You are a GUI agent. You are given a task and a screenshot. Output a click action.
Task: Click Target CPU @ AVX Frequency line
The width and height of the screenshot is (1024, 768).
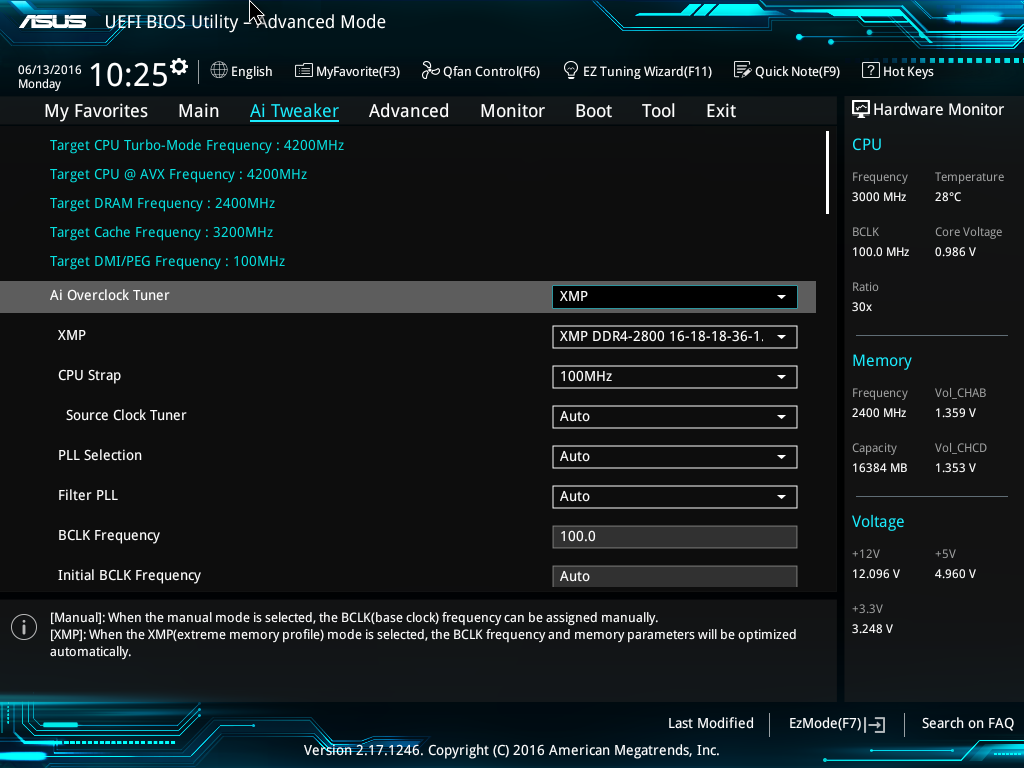pyautogui.click(x=178, y=174)
